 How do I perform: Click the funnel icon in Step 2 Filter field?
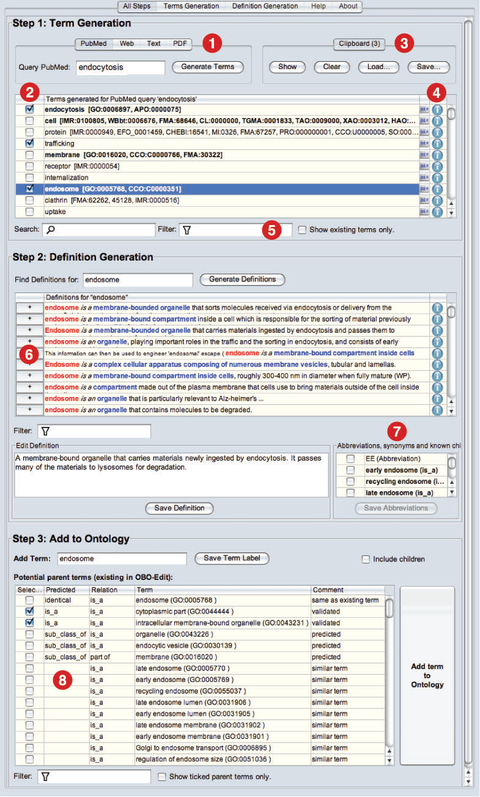pos(45,432)
